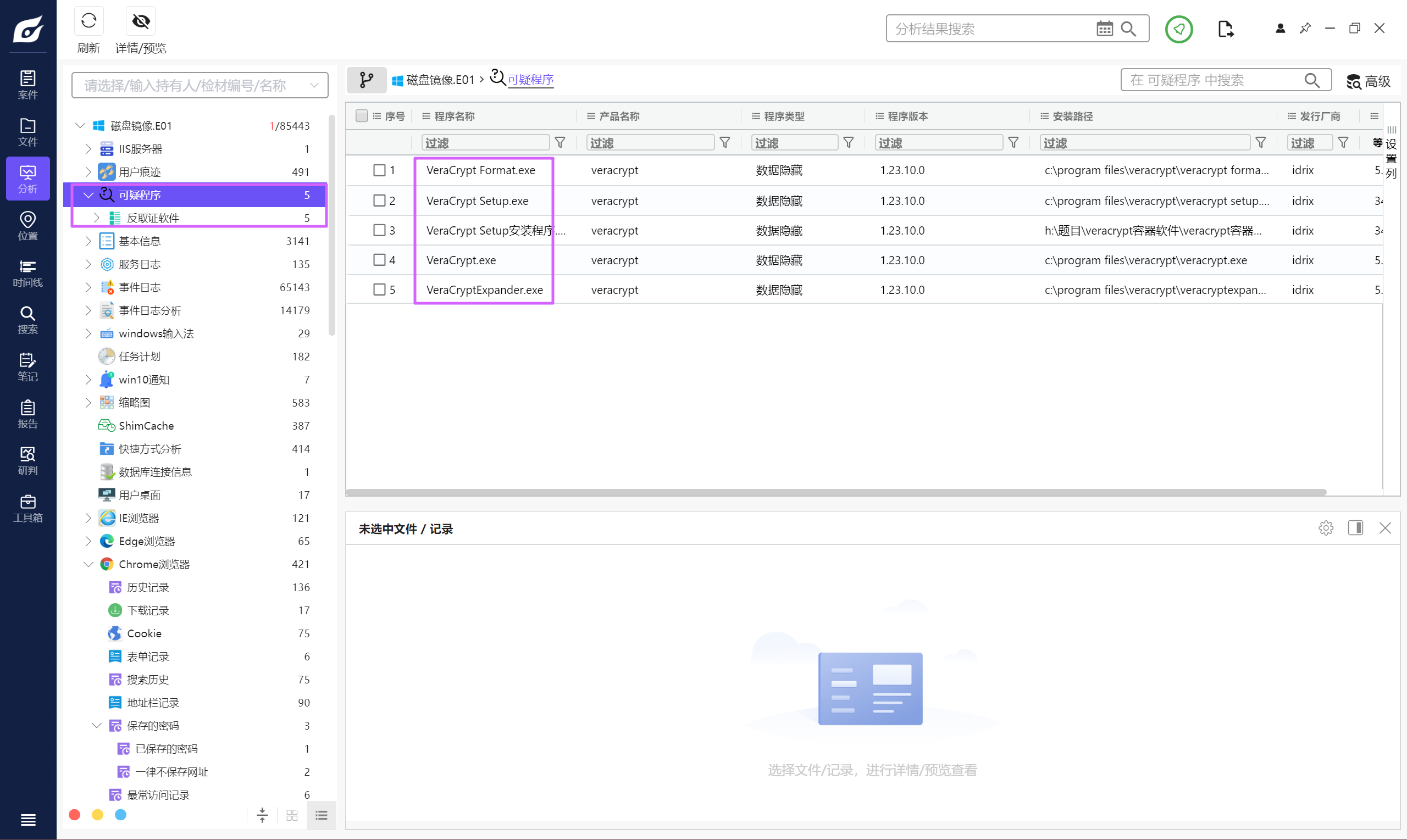Click magnifier in 在 可疑程序 中搜索 box
Image resolution: width=1407 pixels, height=840 pixels.
pyautogui.click(x=1312, y=80)
